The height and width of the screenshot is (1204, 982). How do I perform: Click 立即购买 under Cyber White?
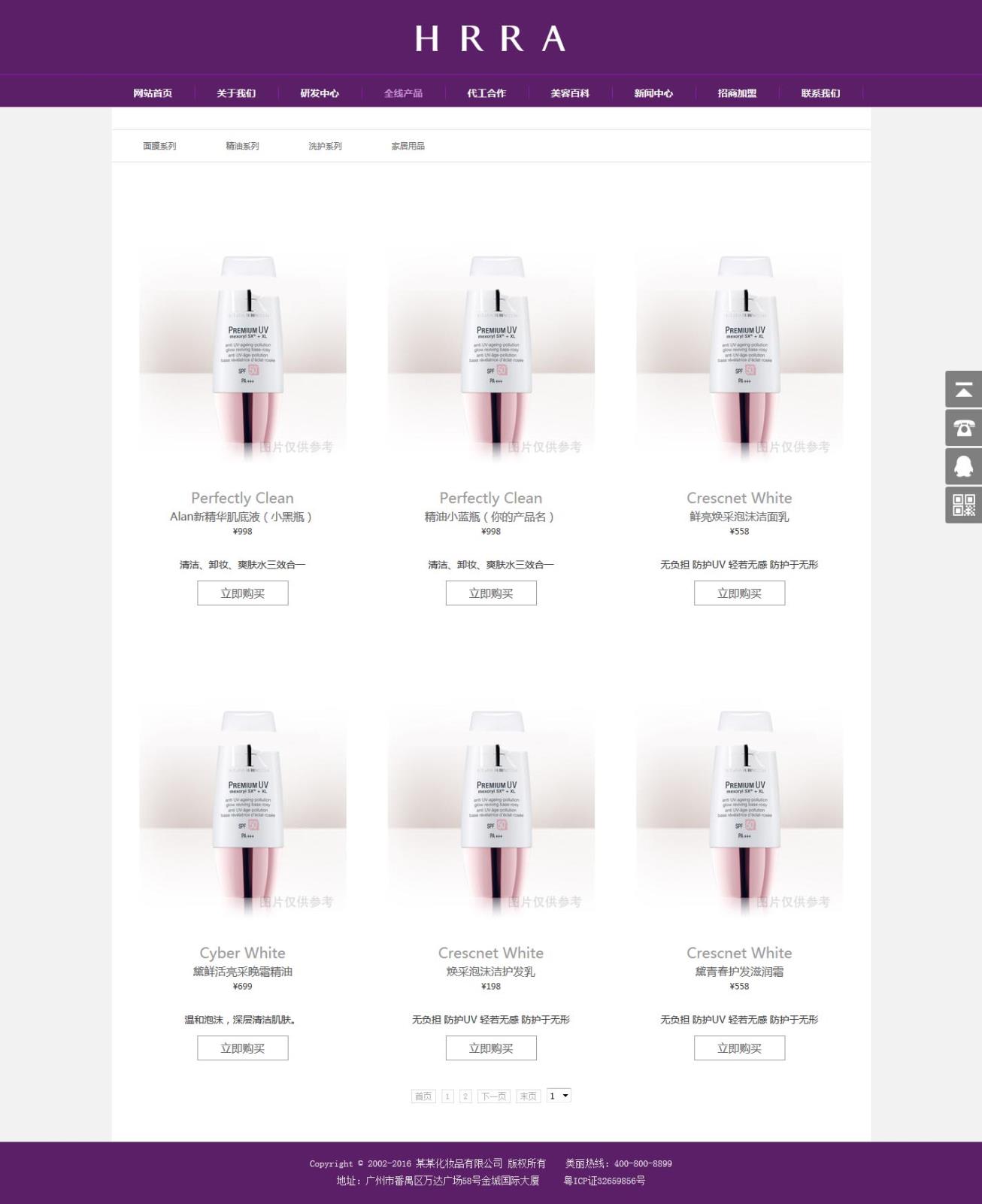point(243,1048)
